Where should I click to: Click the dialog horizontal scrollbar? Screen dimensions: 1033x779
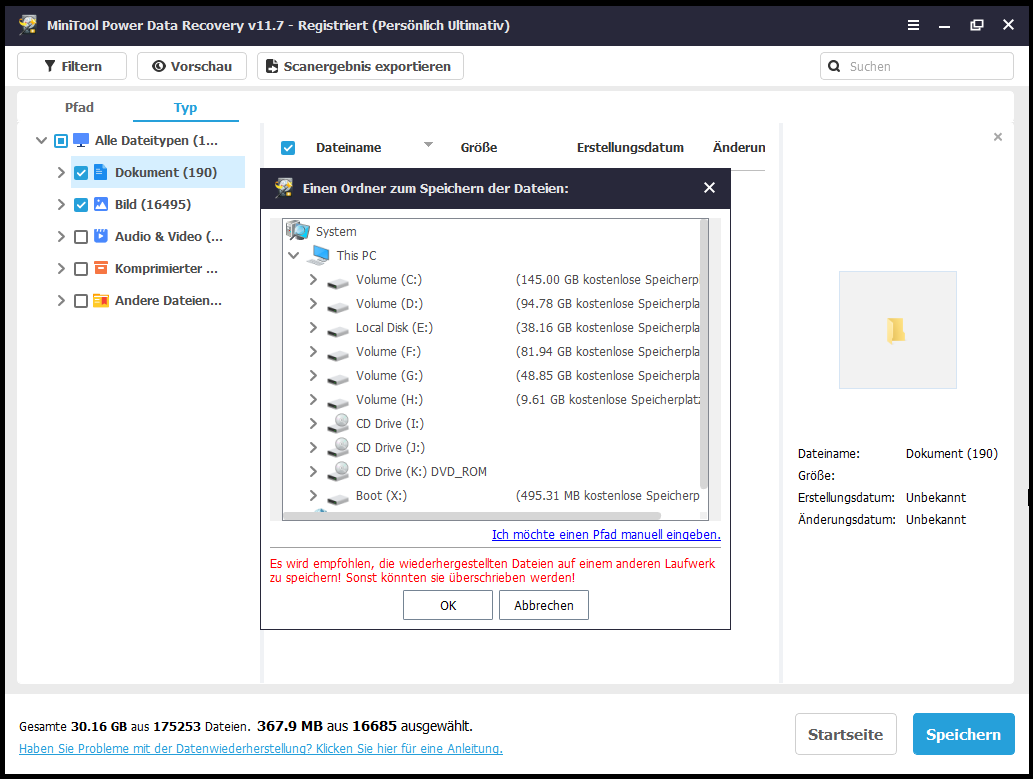[472, 515]
